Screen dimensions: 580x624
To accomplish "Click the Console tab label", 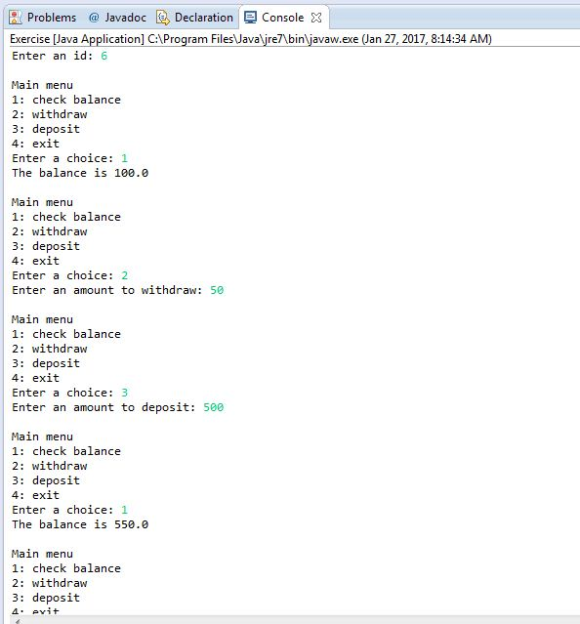I will coord(283,18).
